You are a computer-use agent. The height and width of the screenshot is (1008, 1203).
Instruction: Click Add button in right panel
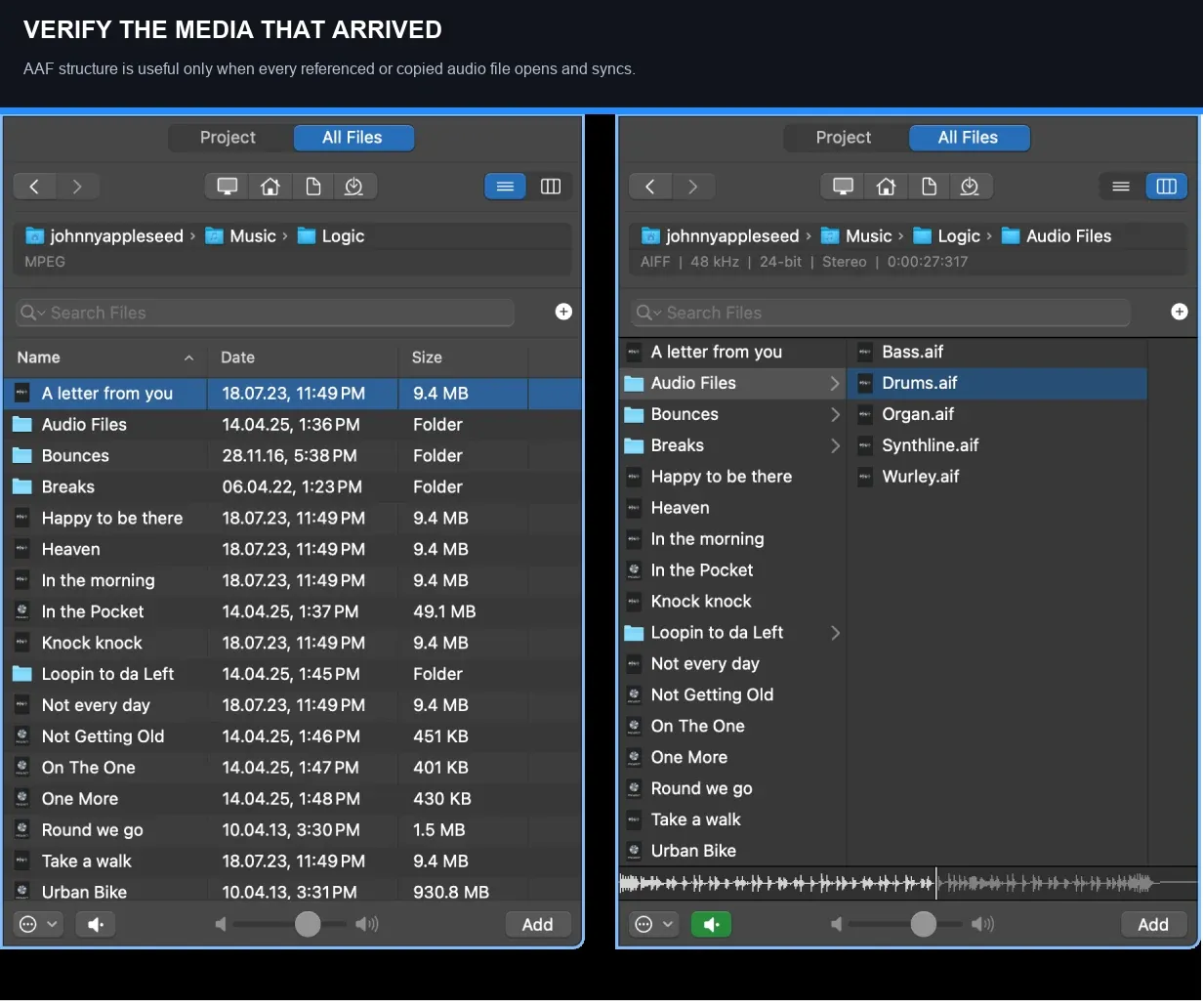tap(1153, 924)
